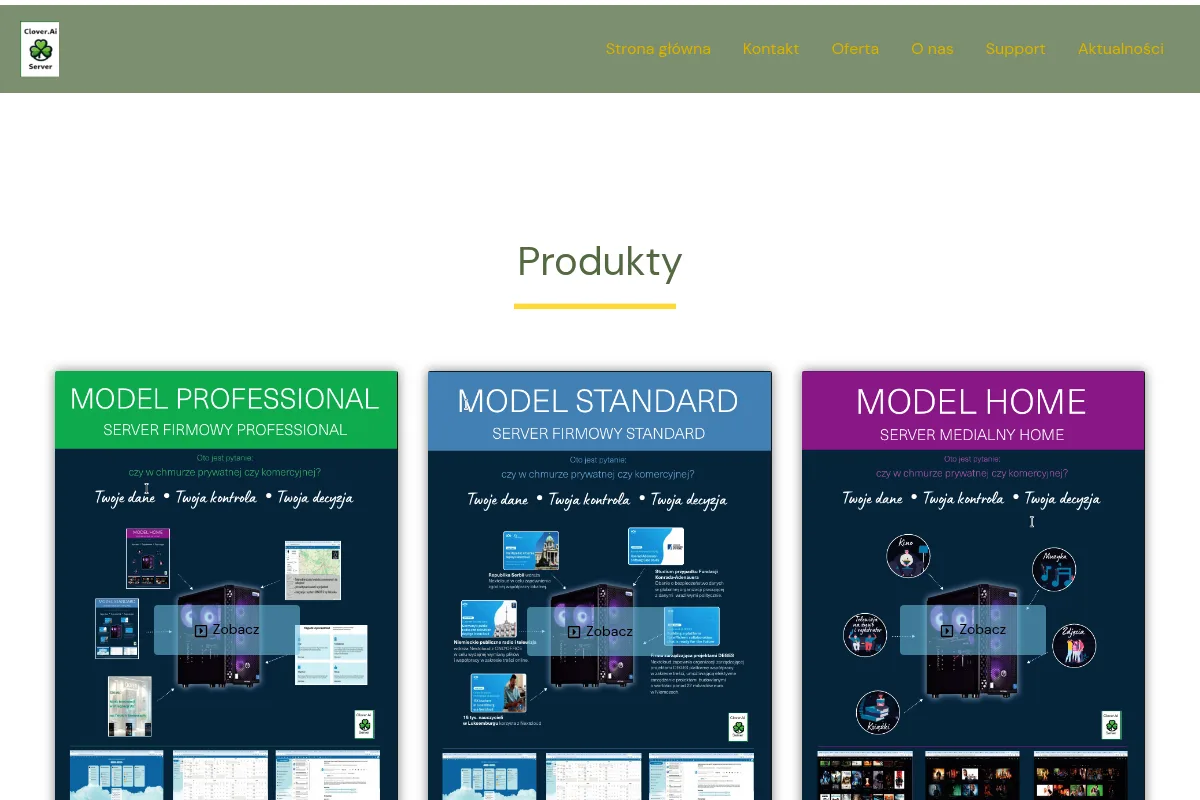Click the Muzyka circle icon on Home poster
Image resolution: width=1200 pixels, height=800 pixels.
pyautogui.click(x=1054, y=569)
